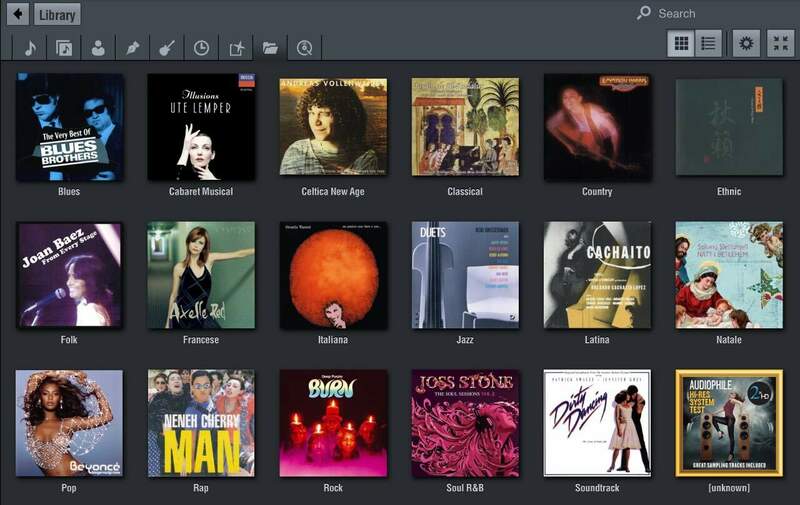Open the Soundtrack genre Dirty Dancing cover
The height and width of the screenshot is (505, 800).
tap(597, 423)
